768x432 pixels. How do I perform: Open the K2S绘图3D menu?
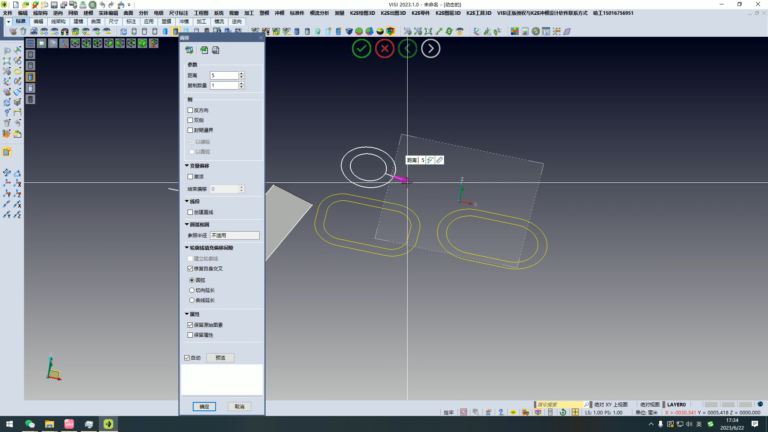pos(362,13)
